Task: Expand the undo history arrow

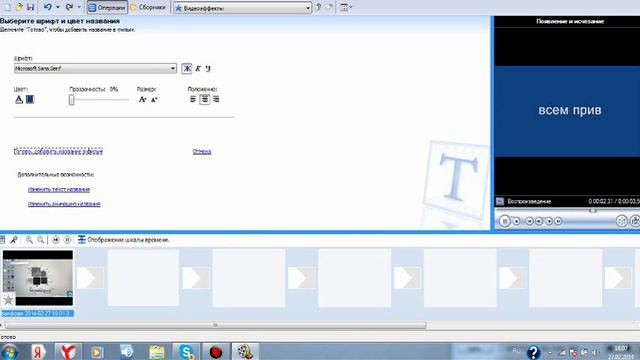Action: (x=58, y=7)
